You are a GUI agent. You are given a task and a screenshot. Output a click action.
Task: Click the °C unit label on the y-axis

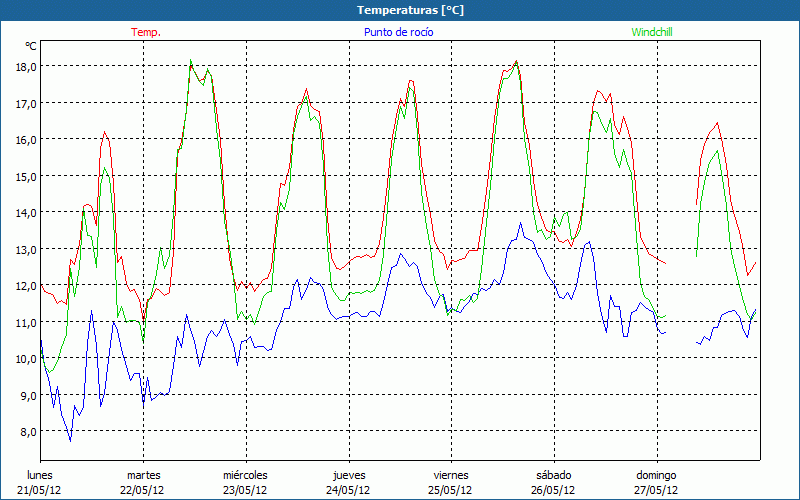pyautogui.click(x=31, y=46)
